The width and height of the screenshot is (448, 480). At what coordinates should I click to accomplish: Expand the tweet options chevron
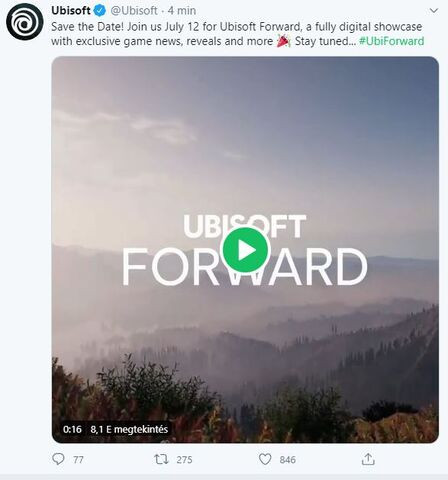(x=433, y=11)
